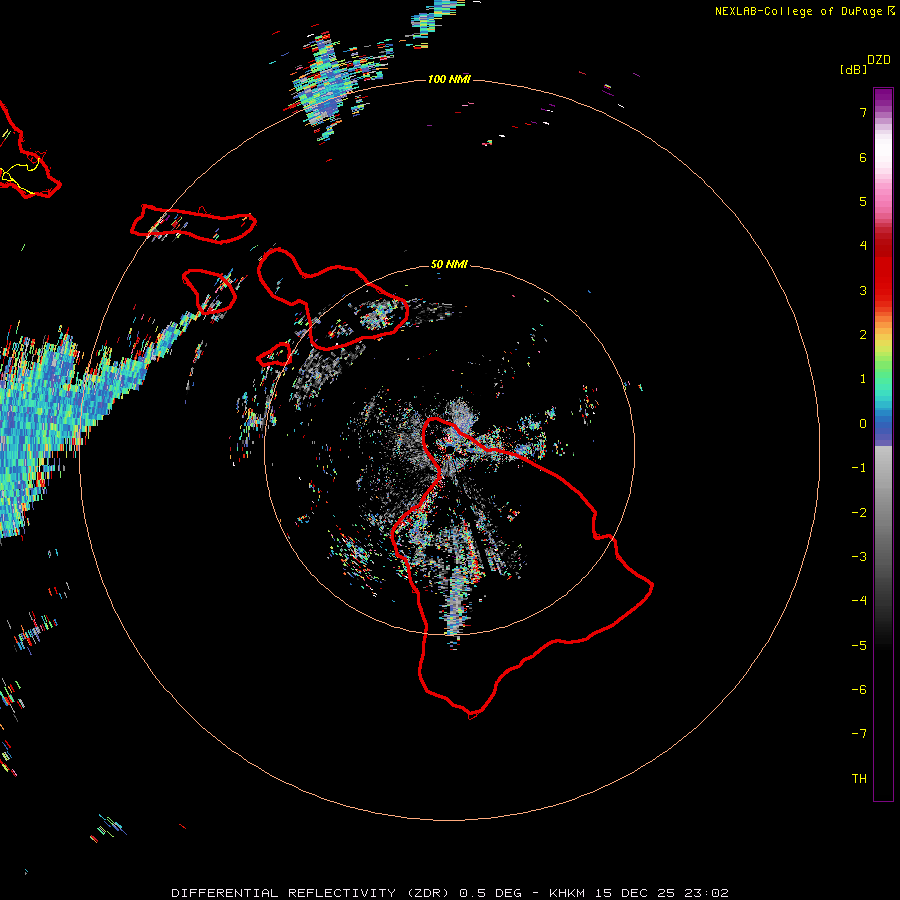This screenshot has width=900, height=900.
Task: Click the [dB] units label
Action: 854,69
